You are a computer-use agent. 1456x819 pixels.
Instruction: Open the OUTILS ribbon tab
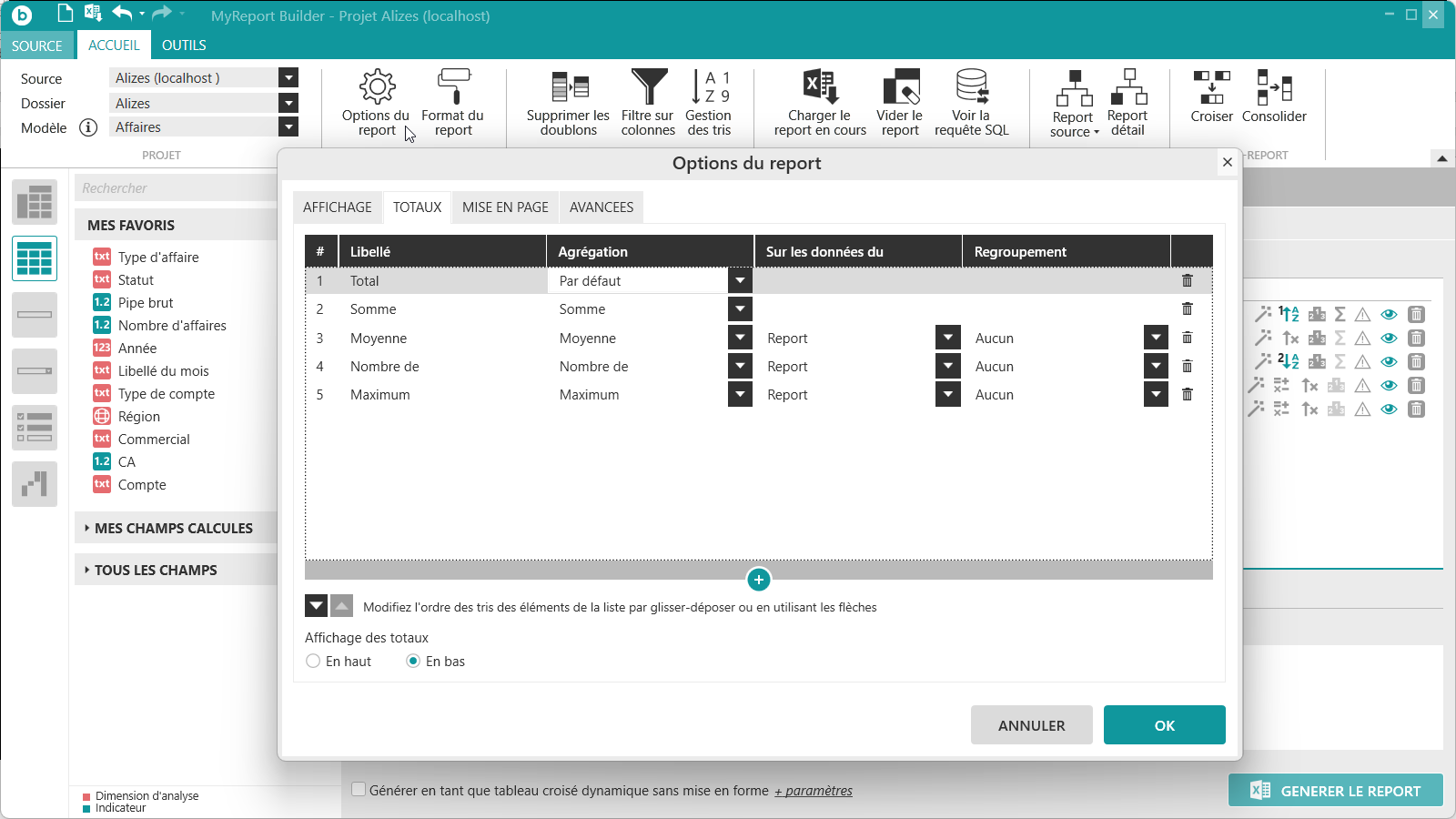[x=184, y=45]
